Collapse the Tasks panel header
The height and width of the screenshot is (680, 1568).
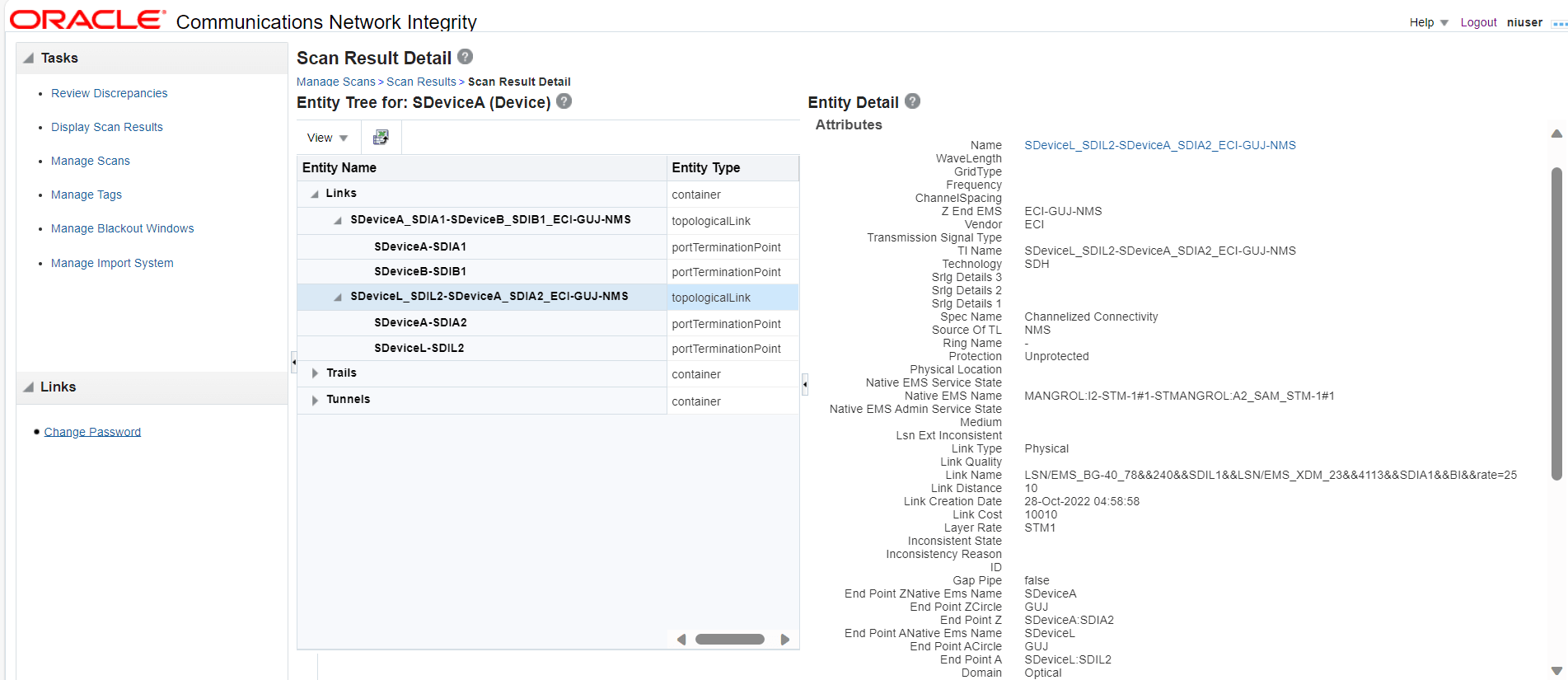(x=29, y=59)
